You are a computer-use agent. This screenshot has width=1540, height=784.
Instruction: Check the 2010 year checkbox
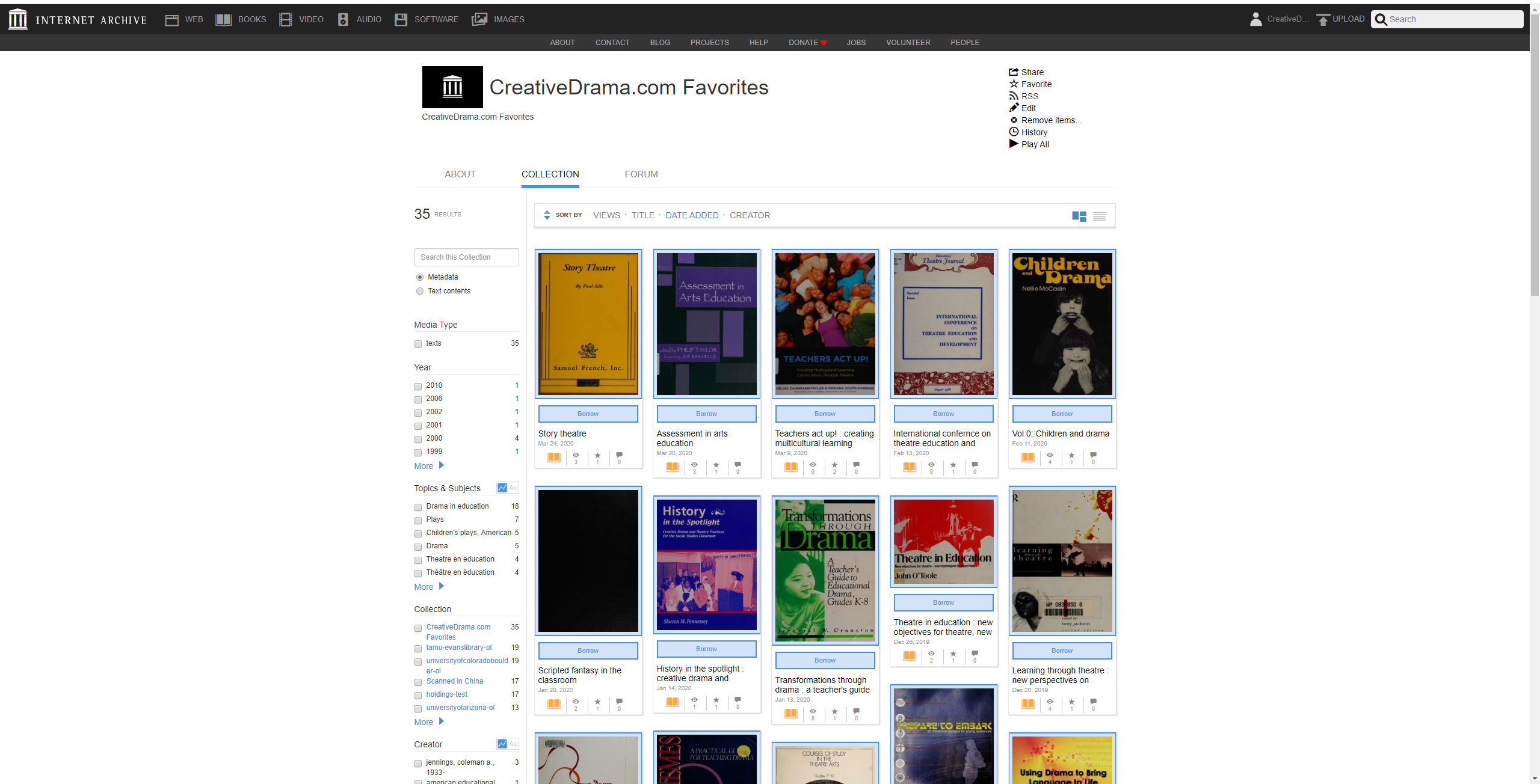pos(418,386)
